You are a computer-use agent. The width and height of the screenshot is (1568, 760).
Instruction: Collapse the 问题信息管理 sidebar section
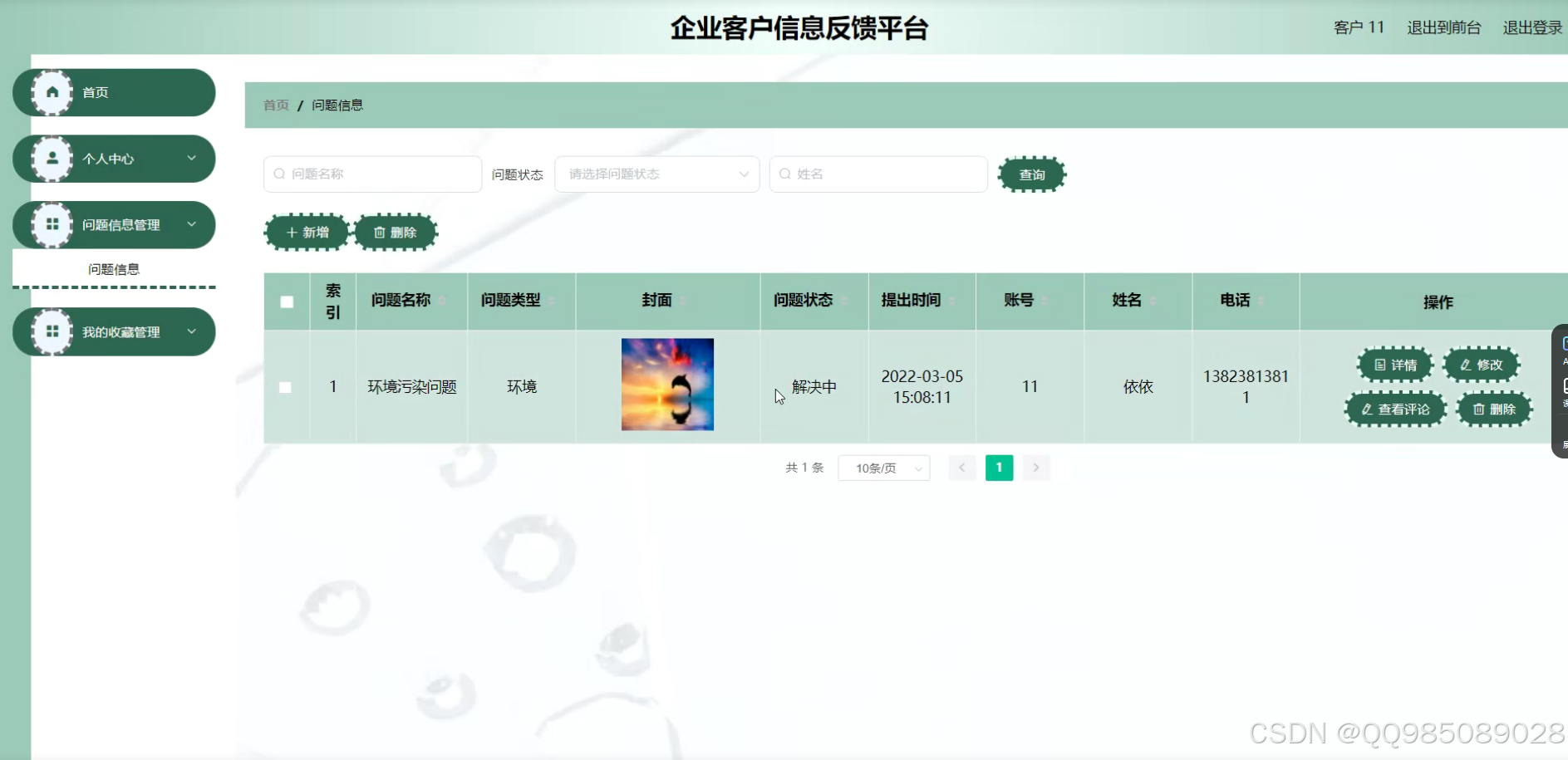[193, 224]
